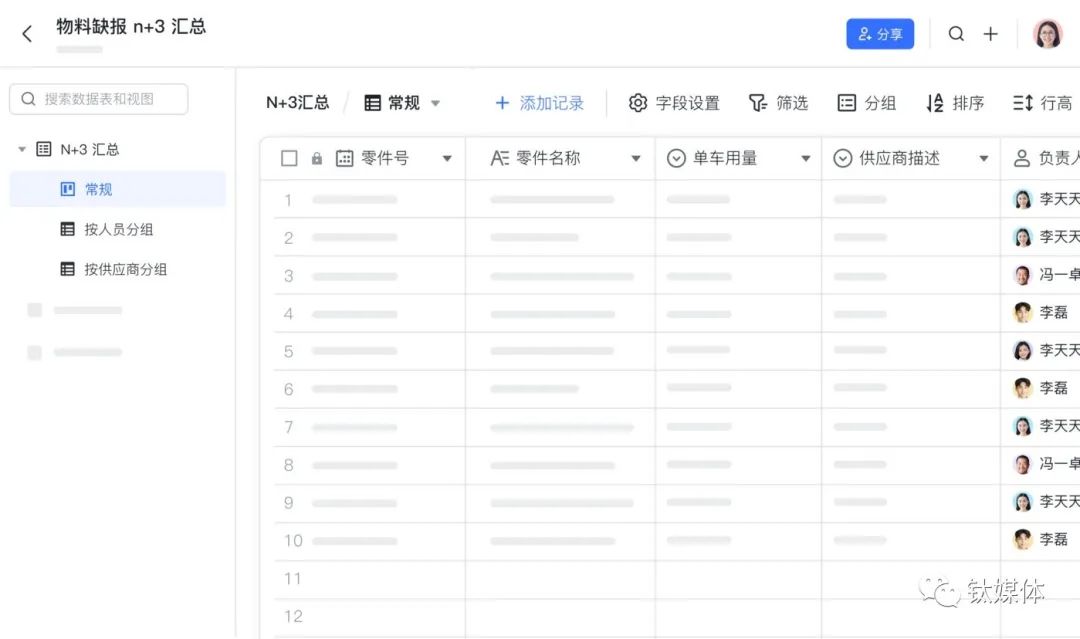Image resolution: width=1080 pixels, height=639 pixels.
Task: Collapse the N+3 汇总 tree node
Action: [22, 149]
